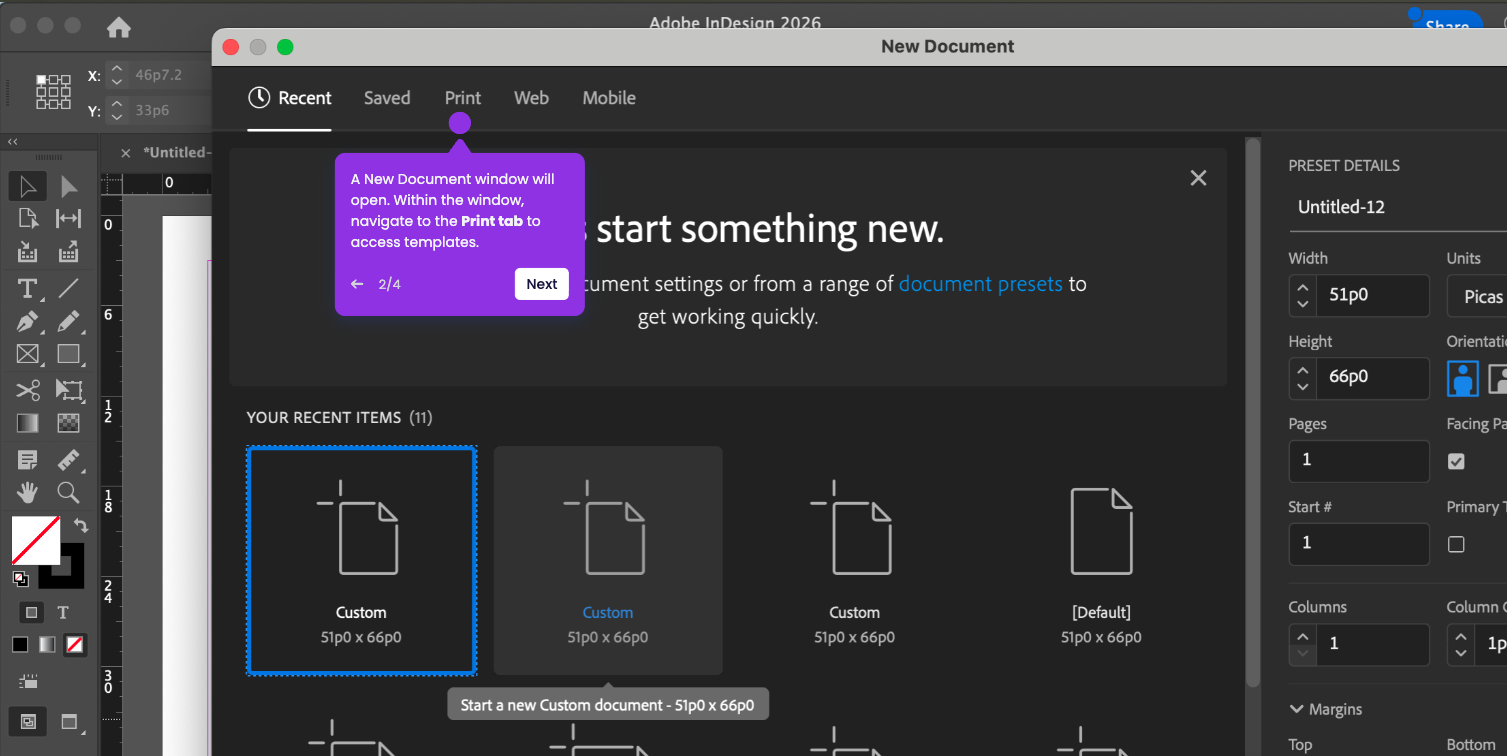Open the Units dropdown showing Picas
The width and height of the screenshot is (1507, 756).
1477,296
